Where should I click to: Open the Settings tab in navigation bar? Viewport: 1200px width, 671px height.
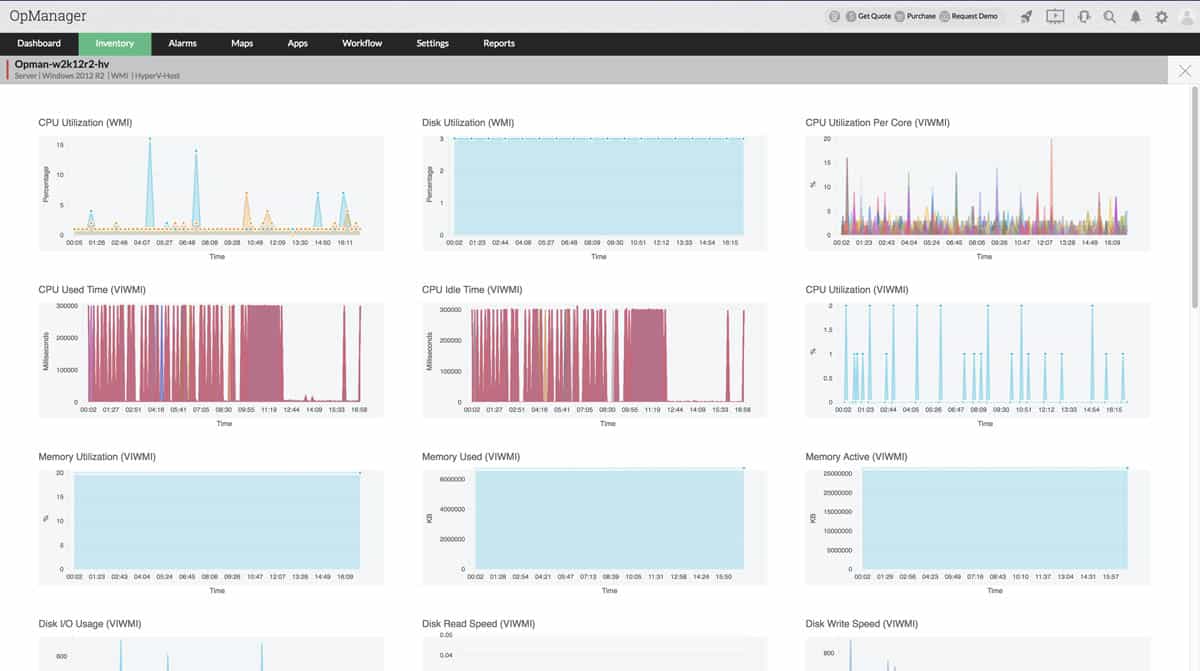433,43
